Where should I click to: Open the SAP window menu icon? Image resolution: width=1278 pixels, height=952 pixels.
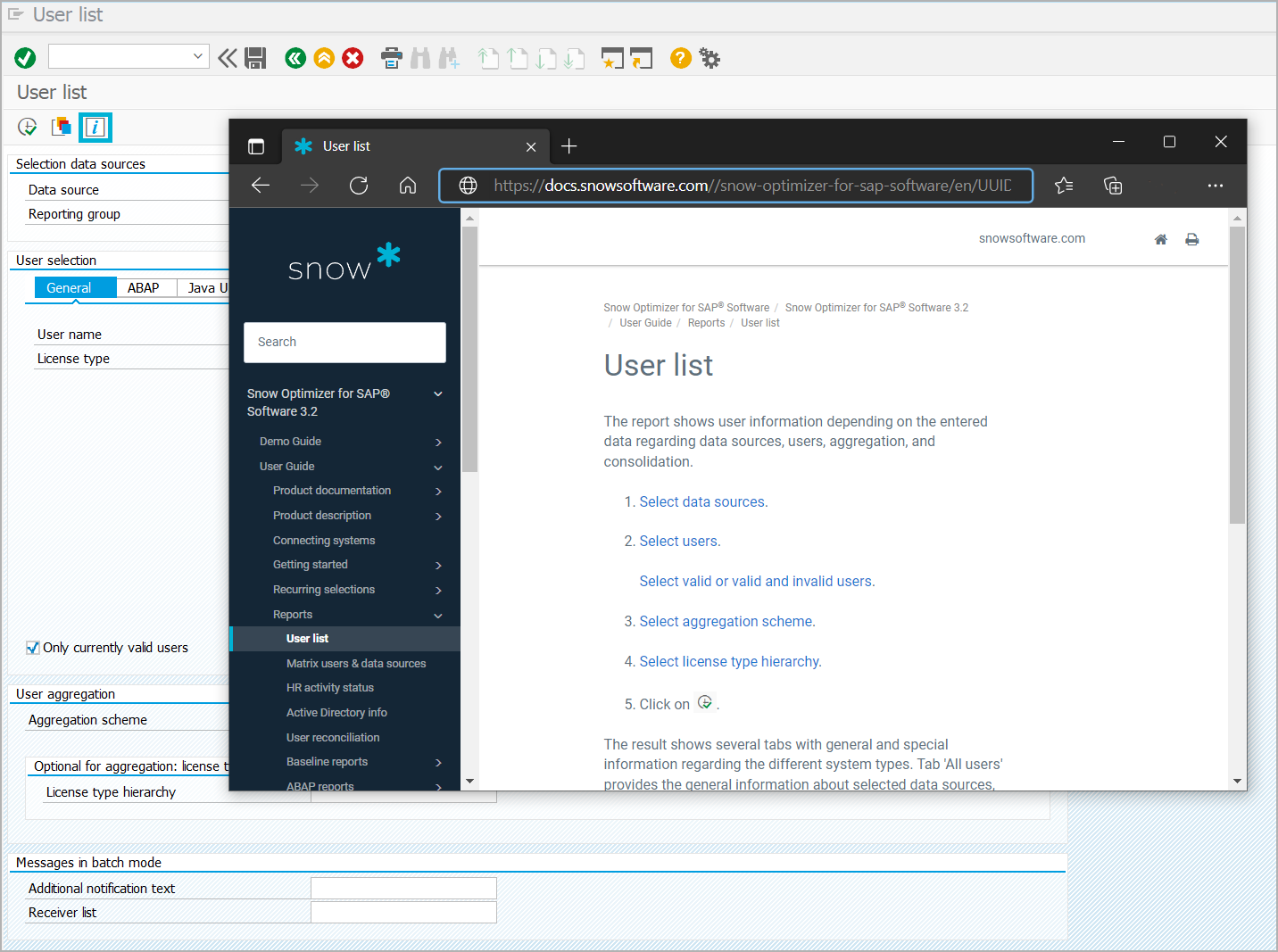[15, 14]
